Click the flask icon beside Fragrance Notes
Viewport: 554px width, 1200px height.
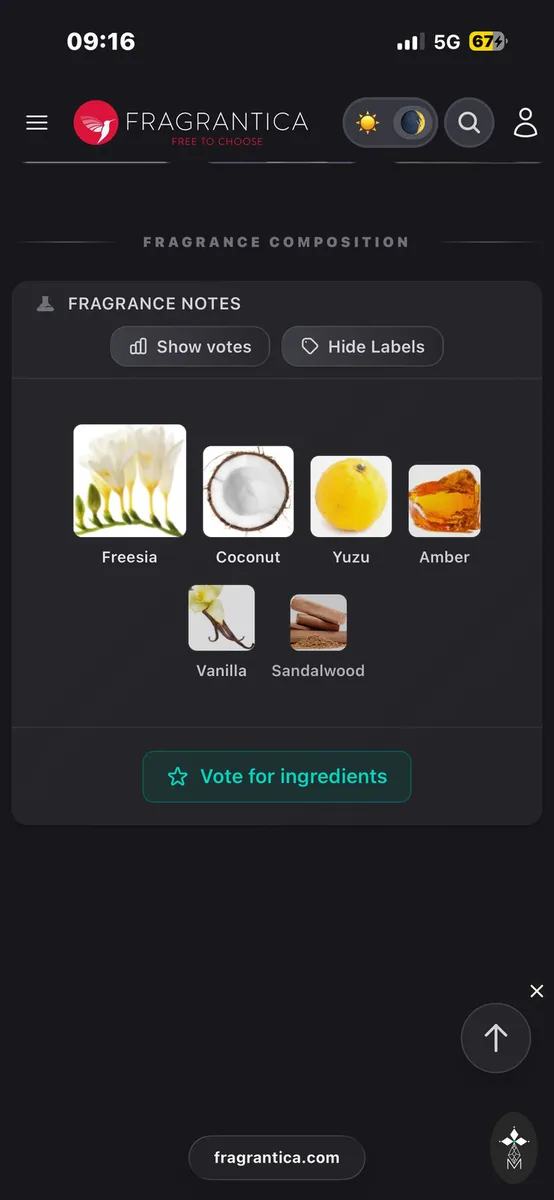45,304
